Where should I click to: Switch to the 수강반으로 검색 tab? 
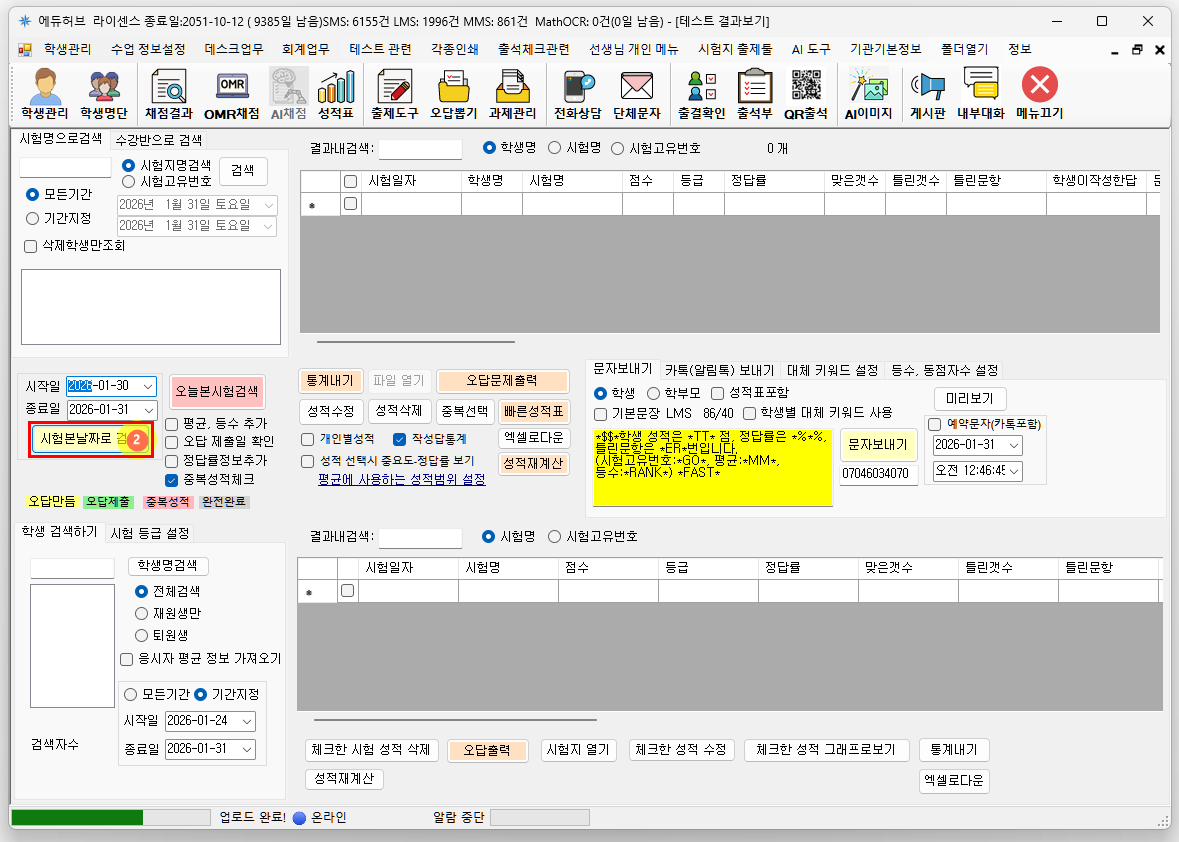point(158,140)
